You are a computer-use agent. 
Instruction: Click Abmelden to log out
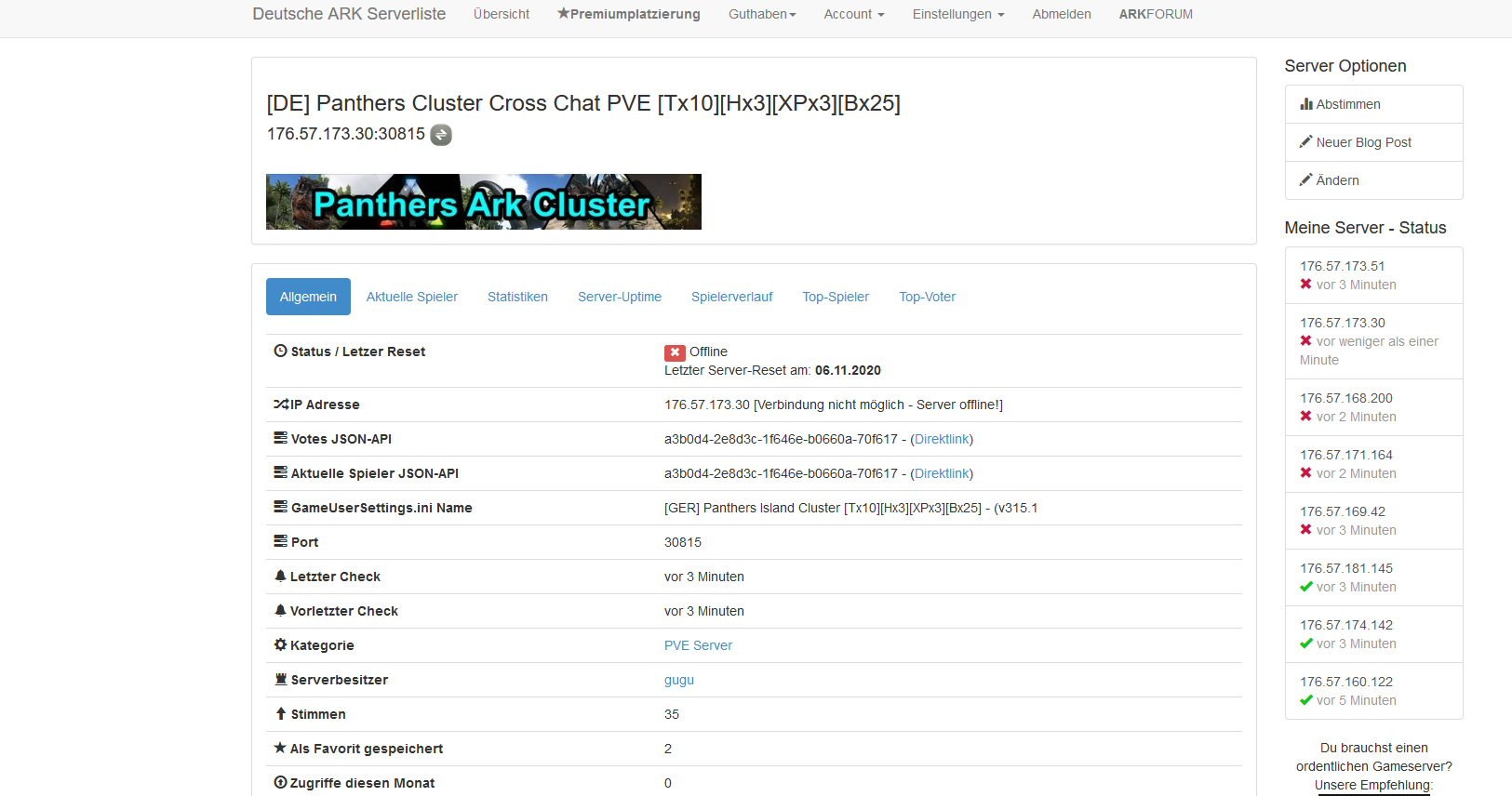(x=1062, y=14)
